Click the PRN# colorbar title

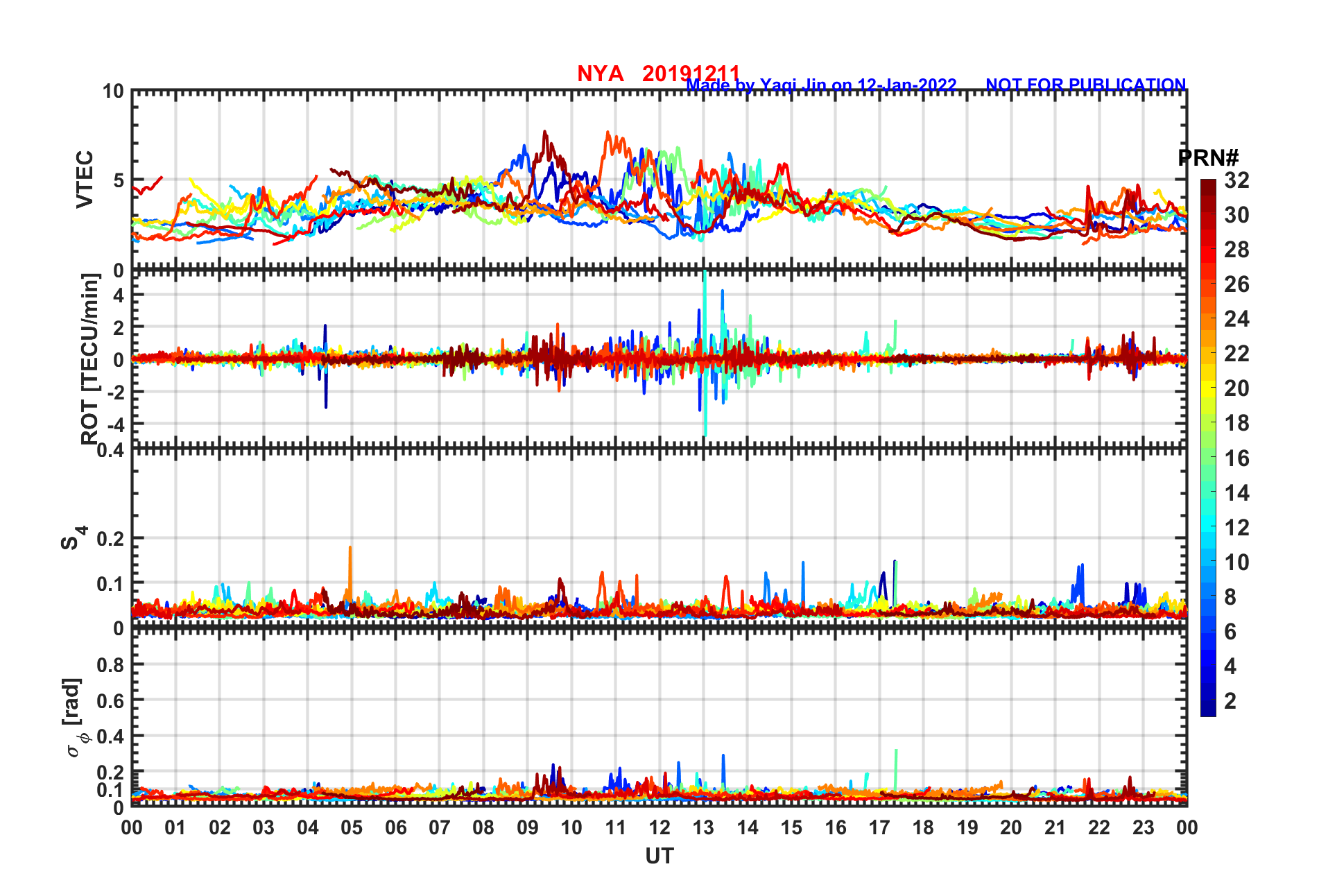[1208, 158]
